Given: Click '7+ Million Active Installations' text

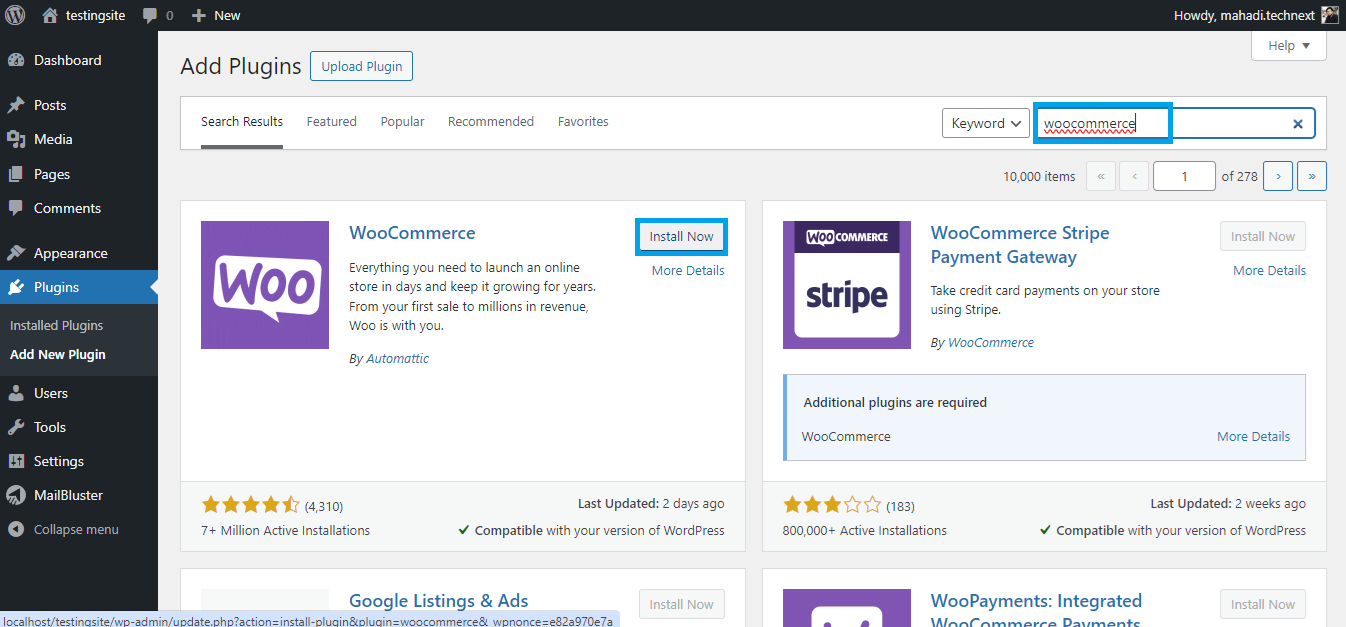Looking at the screenshot, I should pyautogui.click(x=286, y=531).
